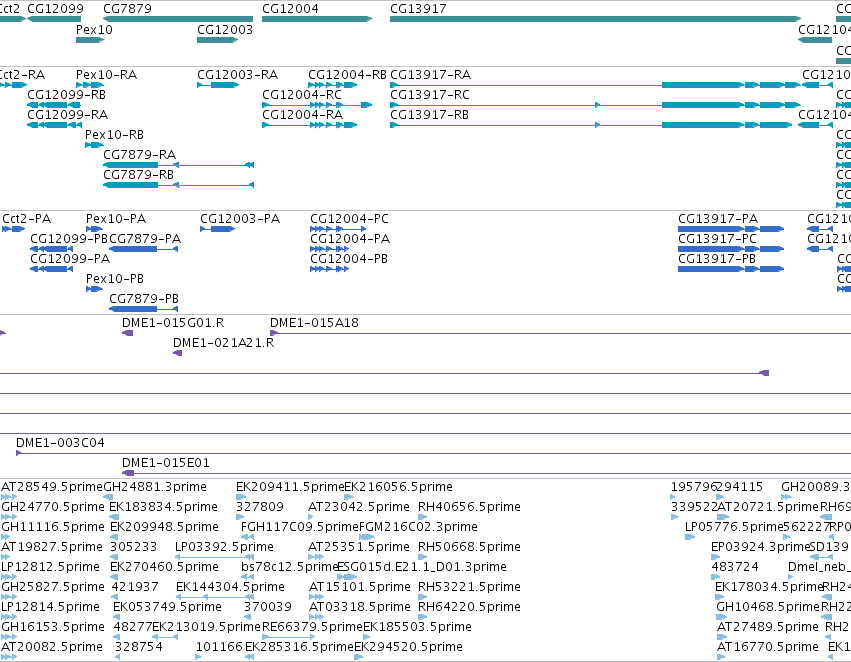Select transcript label "CG13917-RC"
The image size is (851, 662).
coord(430,94)
